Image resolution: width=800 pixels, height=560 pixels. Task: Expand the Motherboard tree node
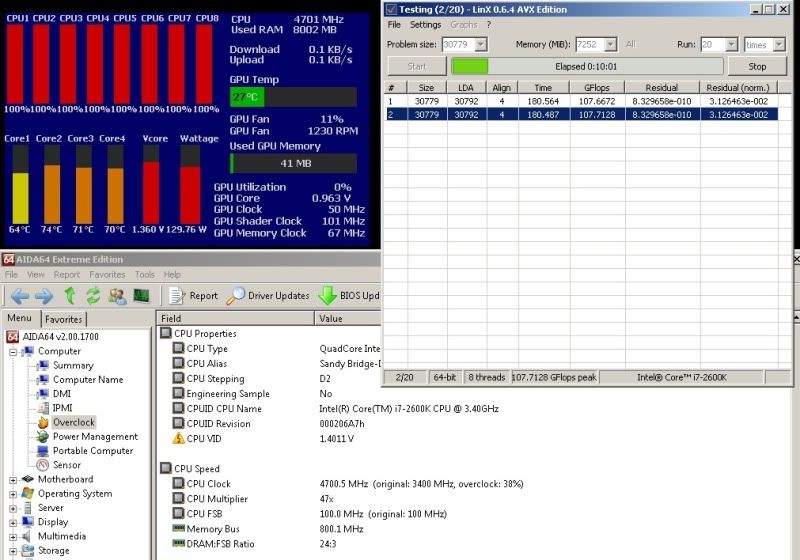tap(13, 480)
